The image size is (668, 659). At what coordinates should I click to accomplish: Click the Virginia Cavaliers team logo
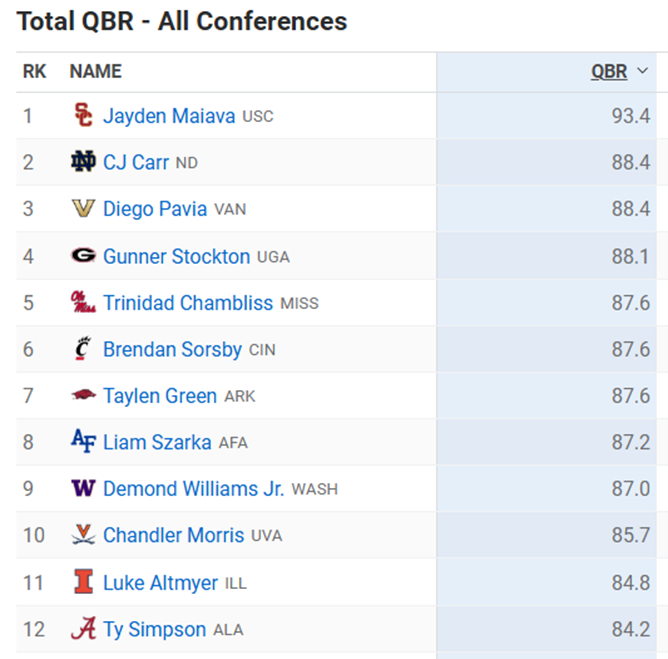click(x=84, y=535)
